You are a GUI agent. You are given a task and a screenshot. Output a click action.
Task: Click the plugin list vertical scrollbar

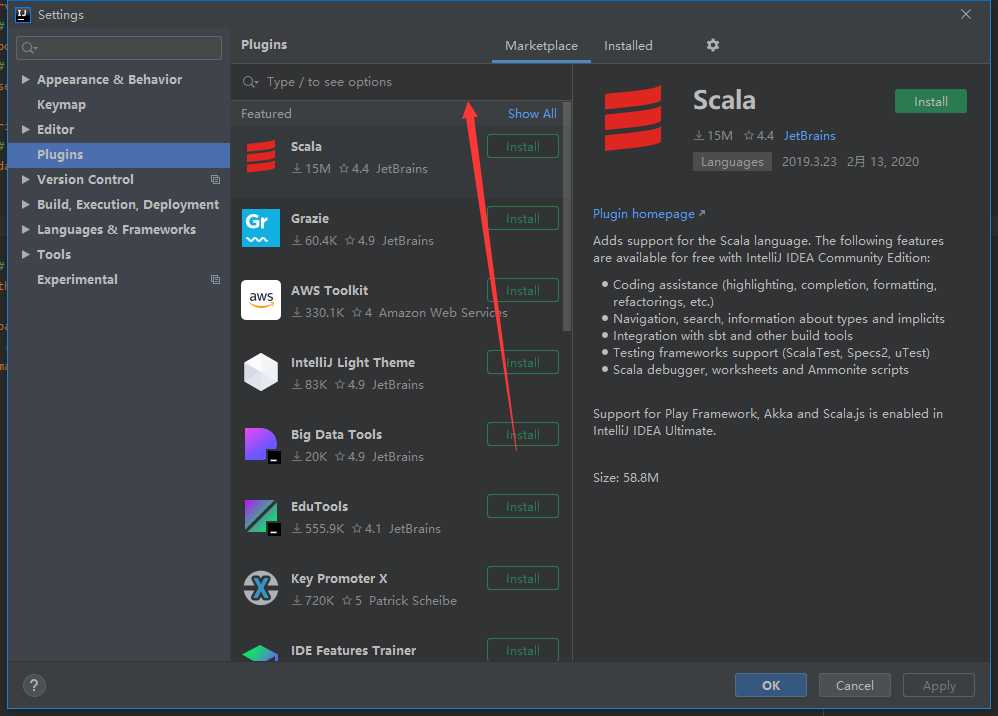click(x=566, y=216)
